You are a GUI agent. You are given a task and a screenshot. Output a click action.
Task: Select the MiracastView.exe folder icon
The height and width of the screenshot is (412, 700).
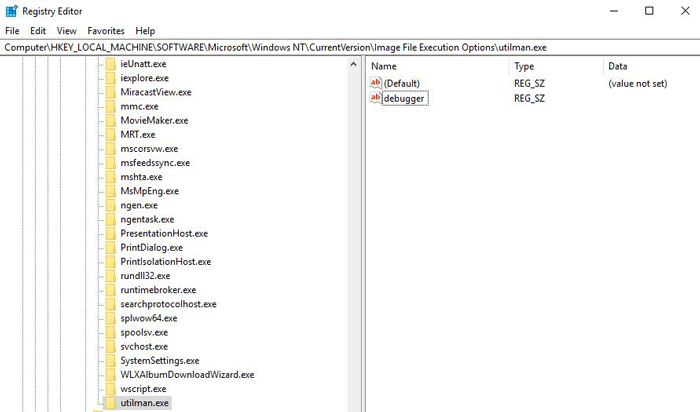(x=111, y=92)
